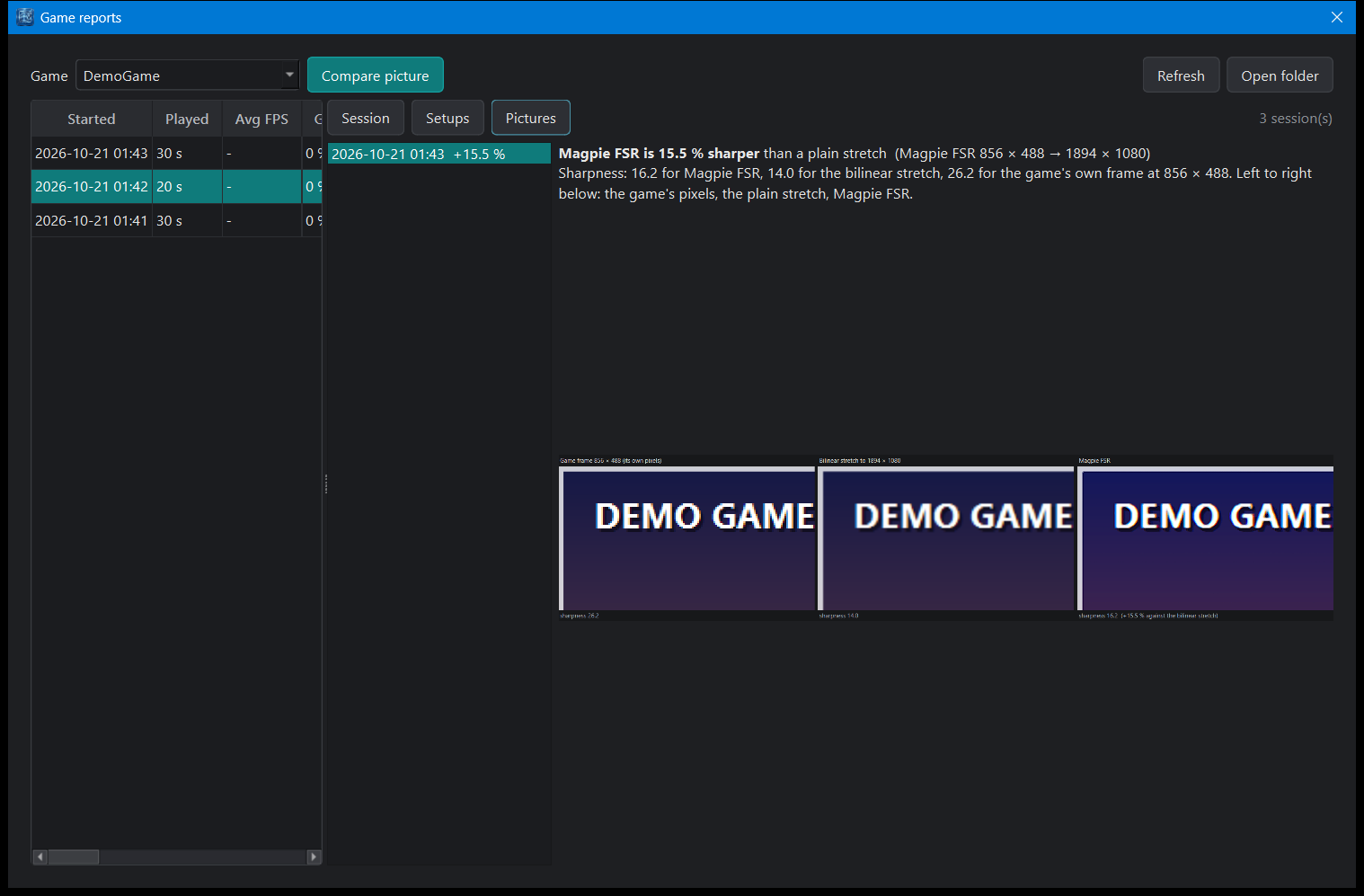The width and height of the screenshot is (1364, 896).
Task: Click the Compare picture button
Action: click(376, 75)
